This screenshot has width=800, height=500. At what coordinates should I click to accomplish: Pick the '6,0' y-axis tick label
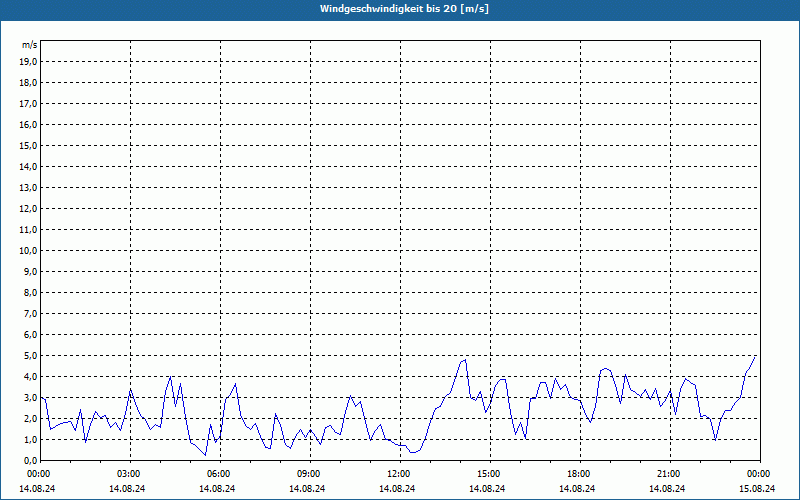point(30,334)
